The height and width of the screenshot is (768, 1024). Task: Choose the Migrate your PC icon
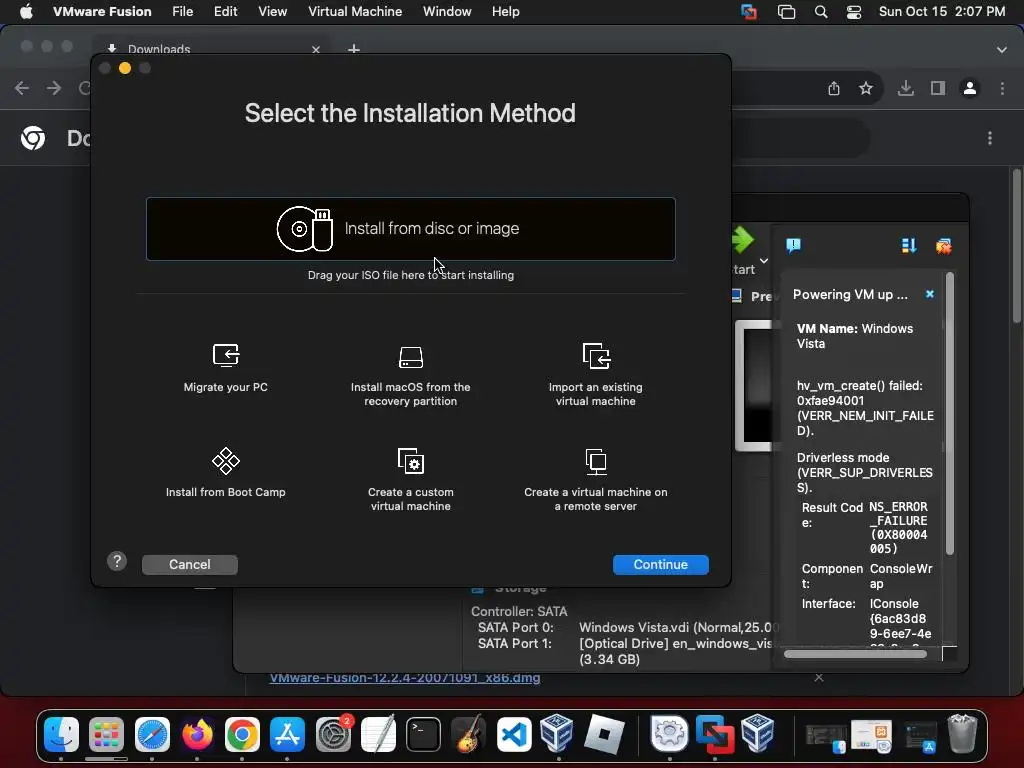[226, 355]
